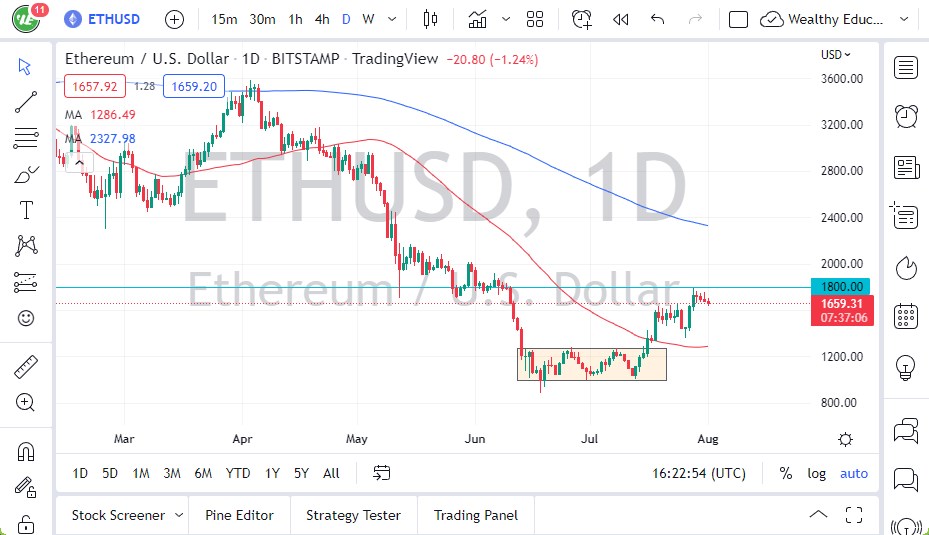
Task: Open the Strategy Tester tab
Action: click(353, 515)
